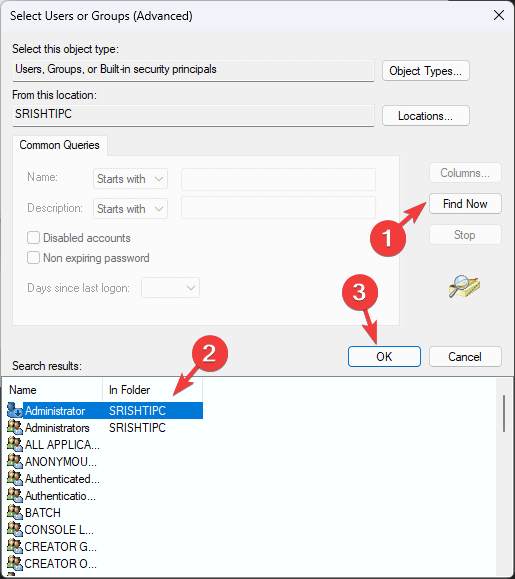Click the Administrators group icon
This screenshot has height=579, width=515.
pyautogui.click(x=15, y=428)
